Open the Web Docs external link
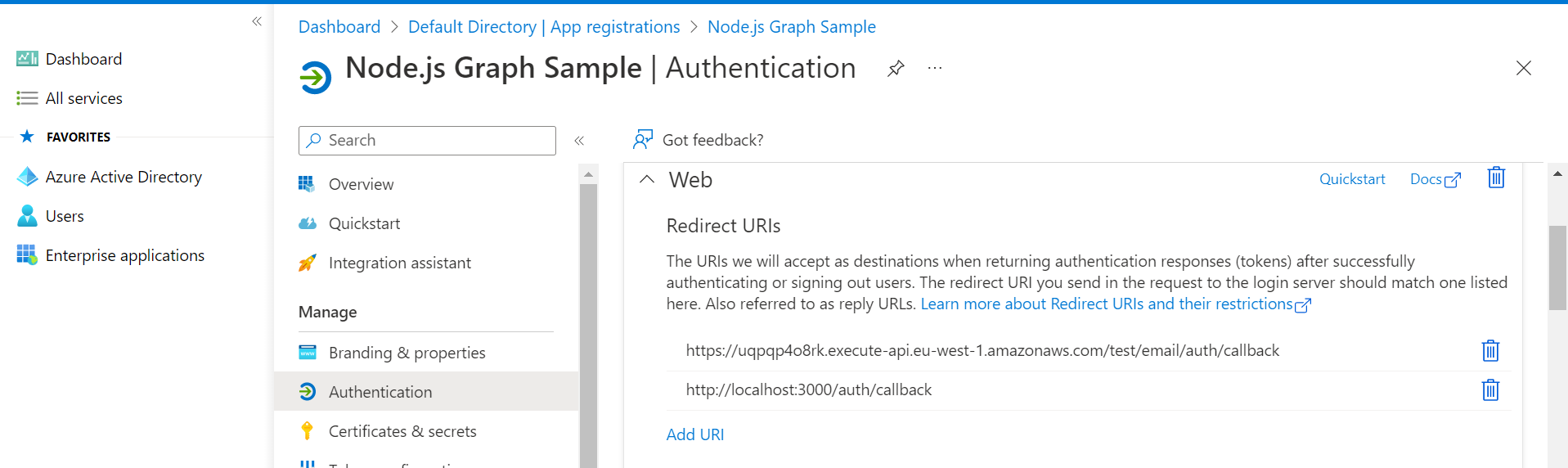The height and width of the screenshot is (468, 1568). (x=1435, y=179)
